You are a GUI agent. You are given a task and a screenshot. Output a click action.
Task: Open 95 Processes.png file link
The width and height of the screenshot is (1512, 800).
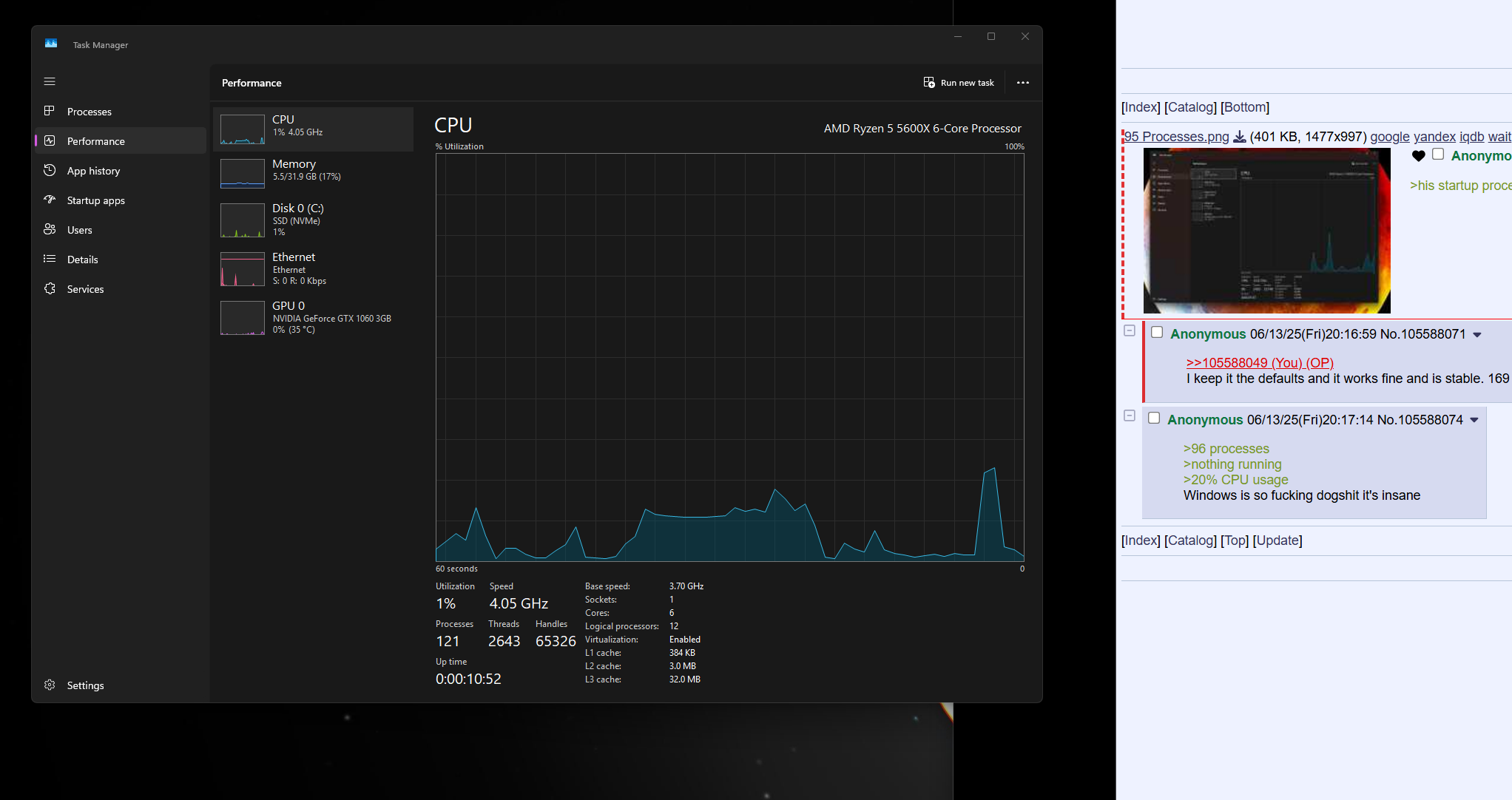pos(1177,137)
